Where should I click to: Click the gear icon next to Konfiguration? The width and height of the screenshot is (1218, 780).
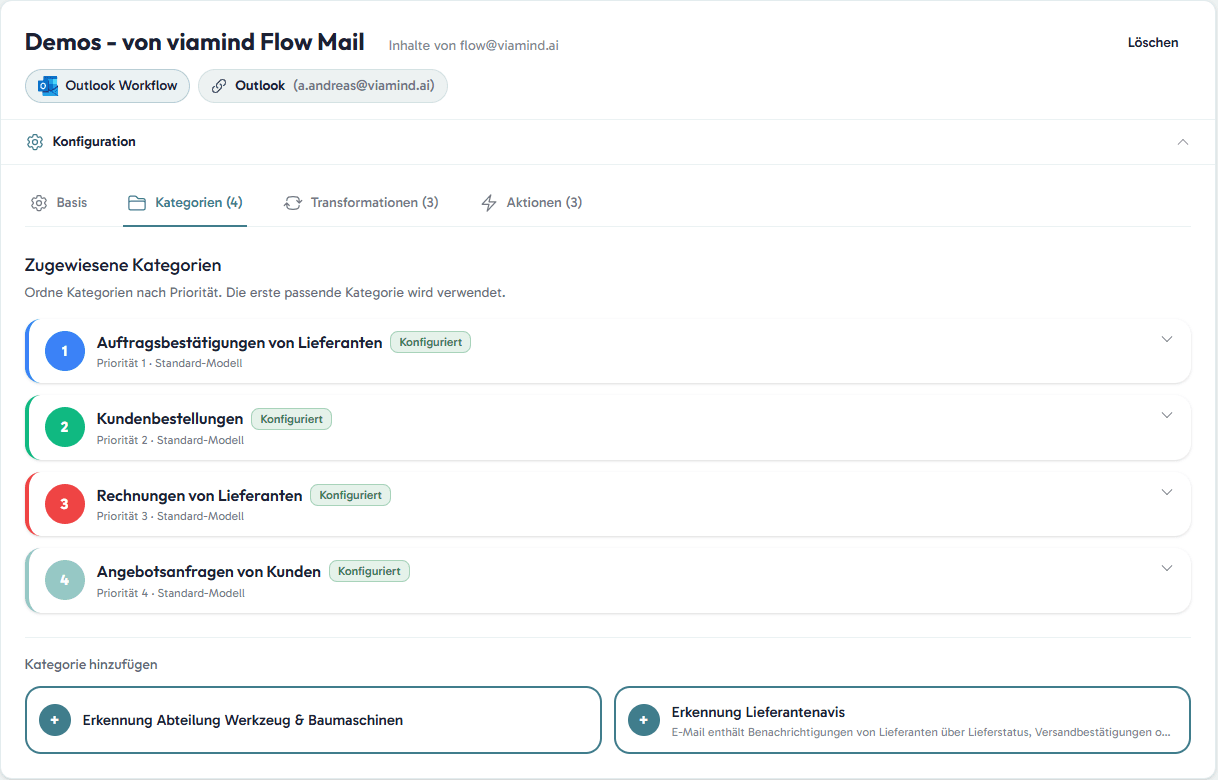[x=35, y=142]
